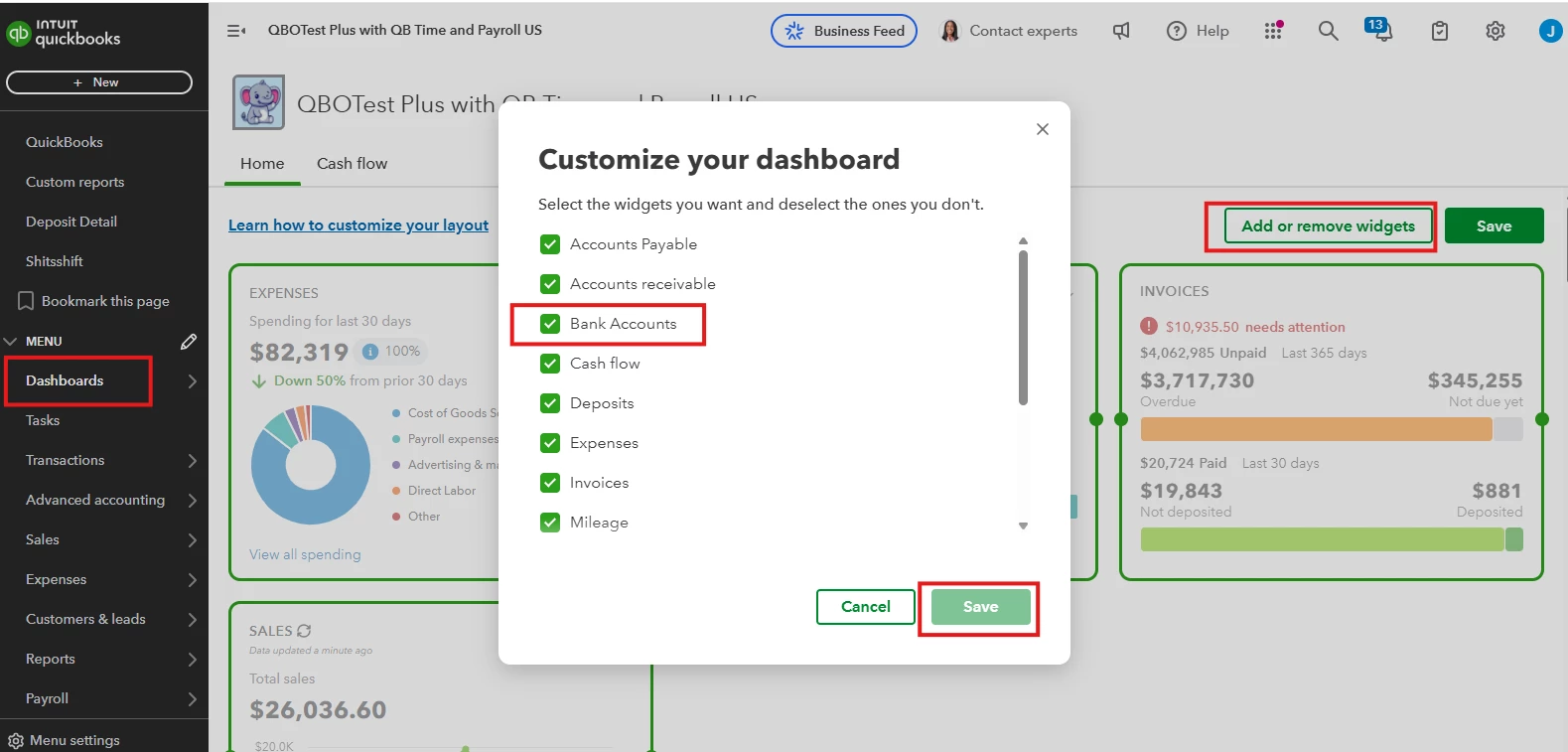Click the QuickBooks logo
This screenshot has height=752, width=1568.
click(64, 33)
